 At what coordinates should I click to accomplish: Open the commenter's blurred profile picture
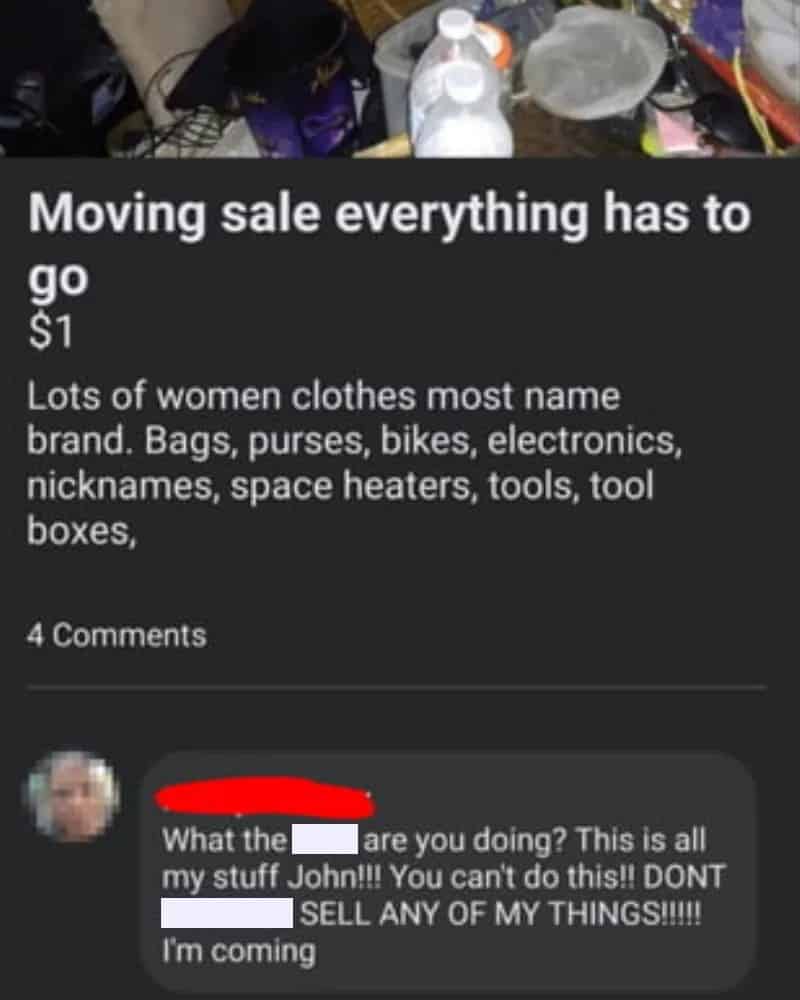pyautogui.click(x=73, y=797)
